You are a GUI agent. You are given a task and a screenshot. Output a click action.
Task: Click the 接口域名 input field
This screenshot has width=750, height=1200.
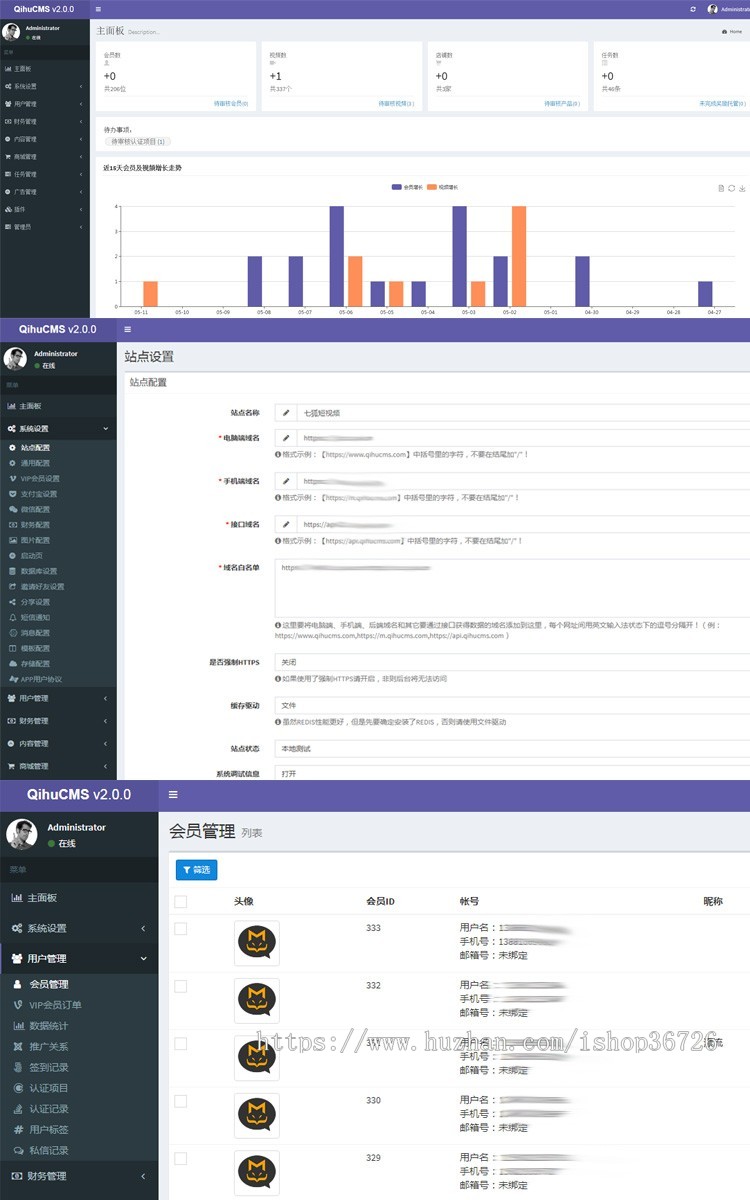523,524
